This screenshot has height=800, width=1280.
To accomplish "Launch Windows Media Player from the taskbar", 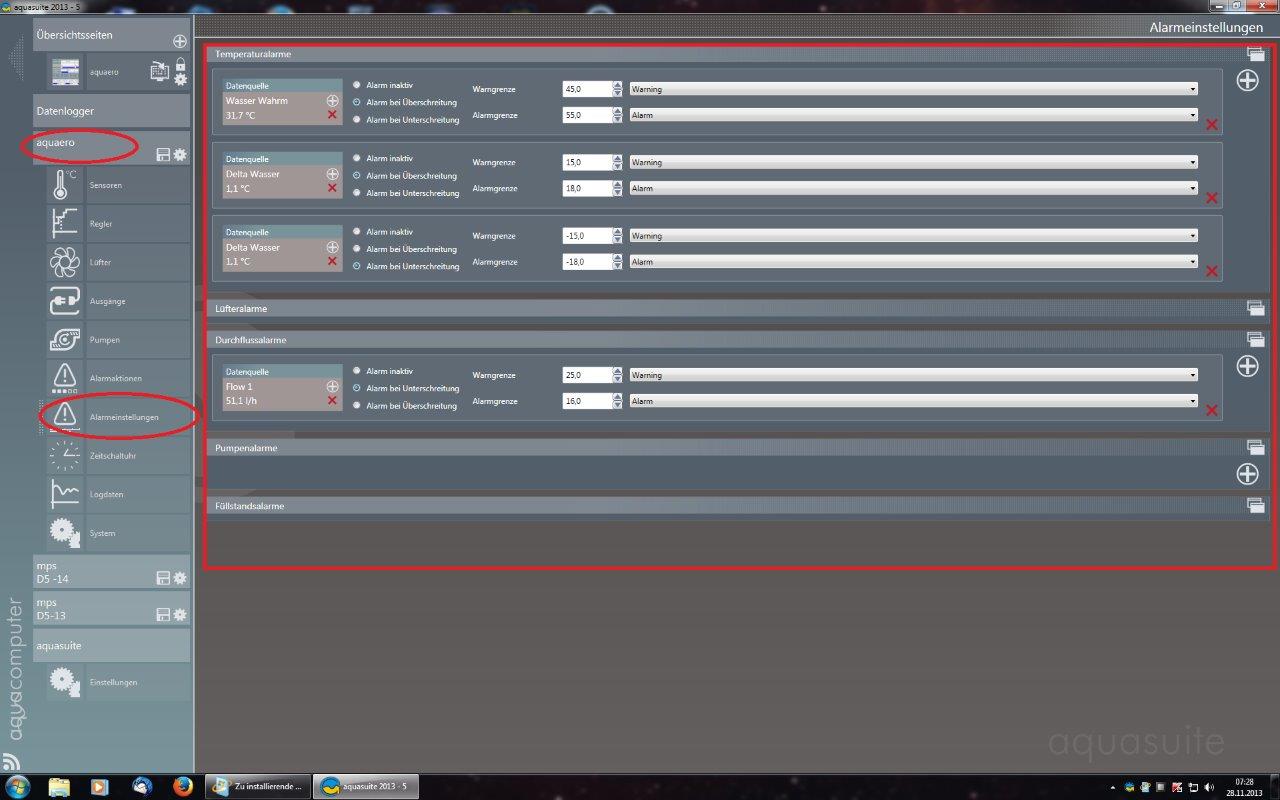I will pos(100,786).
